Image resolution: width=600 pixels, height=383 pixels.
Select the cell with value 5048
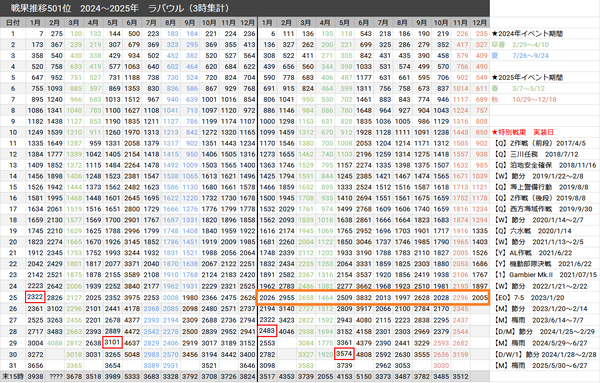pos(132,355)
